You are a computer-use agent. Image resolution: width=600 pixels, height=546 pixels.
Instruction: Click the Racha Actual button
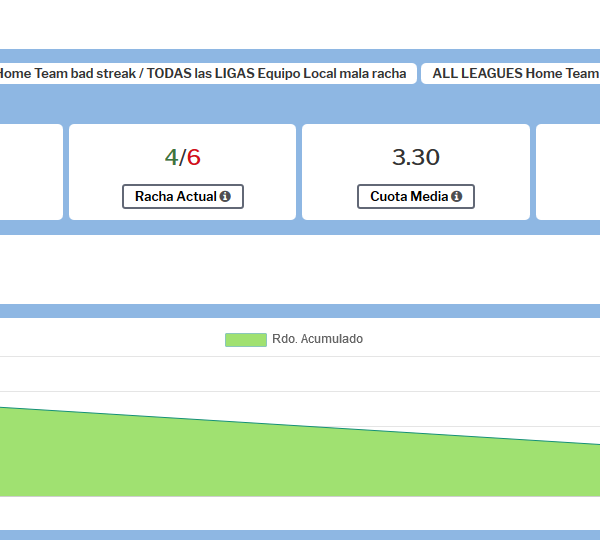183,197
